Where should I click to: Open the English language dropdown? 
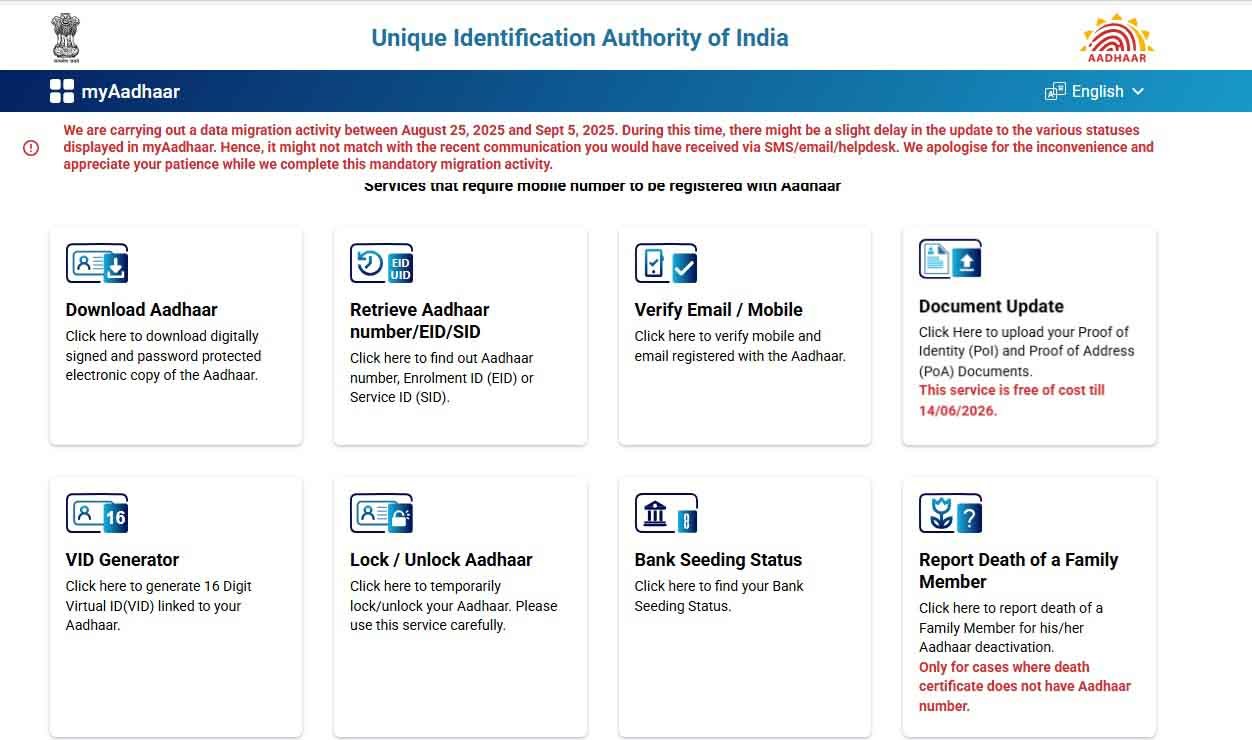pos(1094,91)
